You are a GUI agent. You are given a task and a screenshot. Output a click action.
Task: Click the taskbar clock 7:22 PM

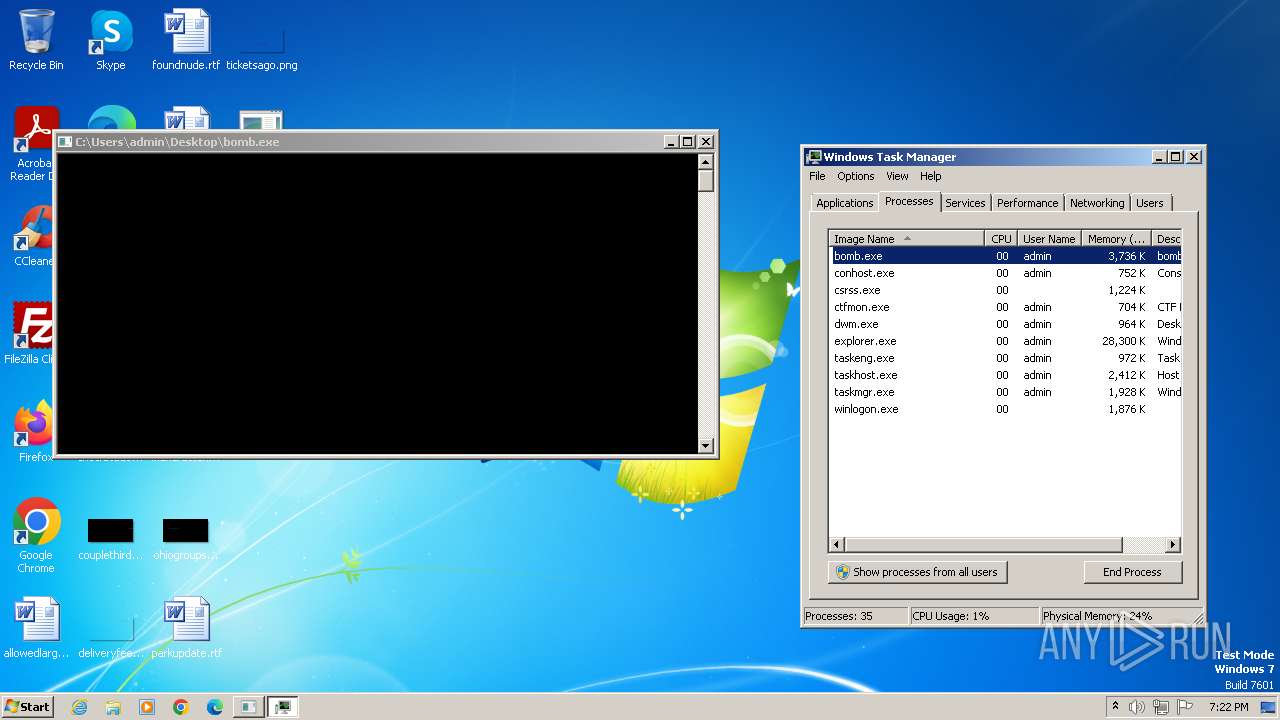1228,707
